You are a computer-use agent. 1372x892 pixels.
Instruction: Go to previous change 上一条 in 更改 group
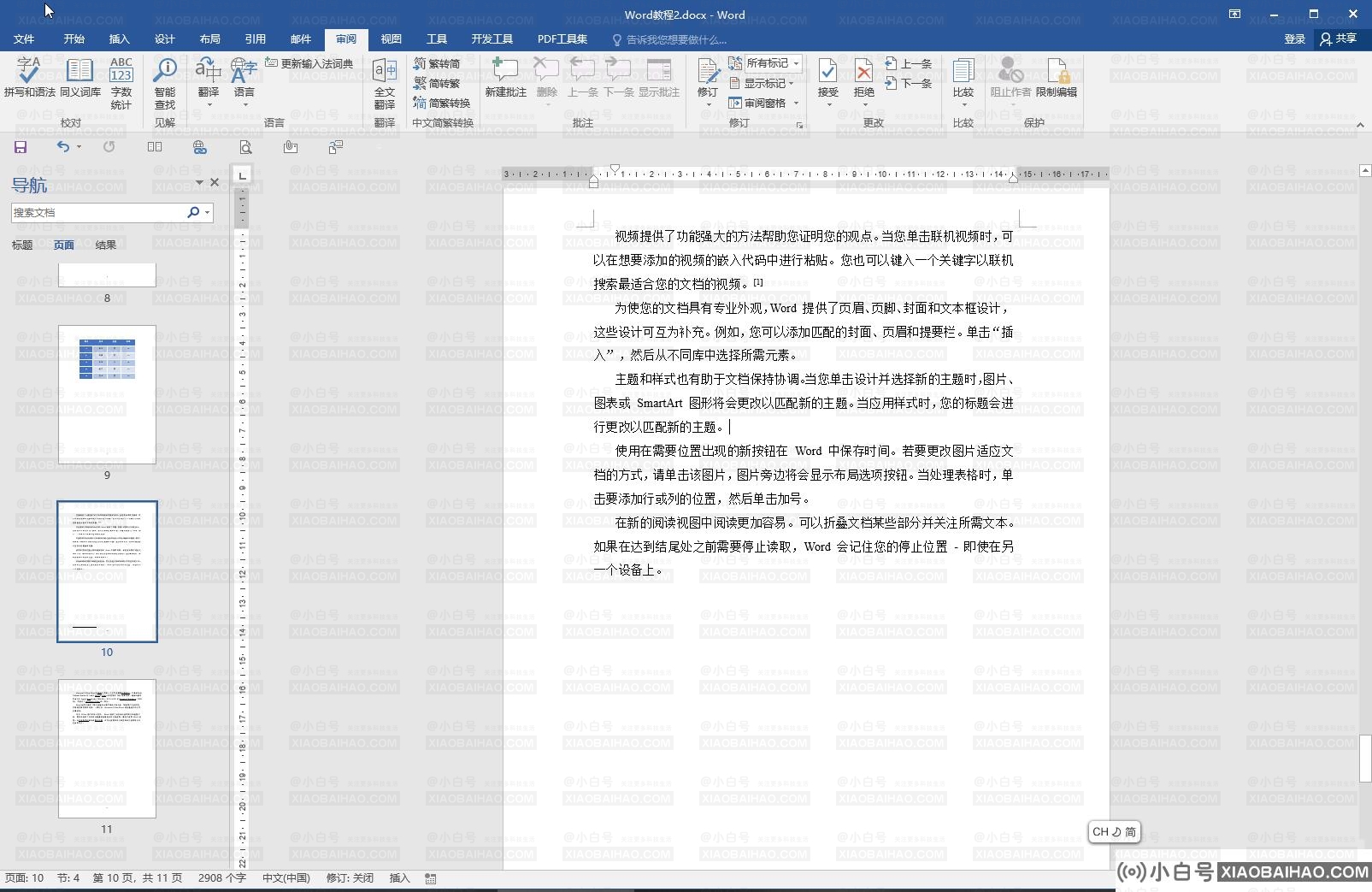(909, 64)
